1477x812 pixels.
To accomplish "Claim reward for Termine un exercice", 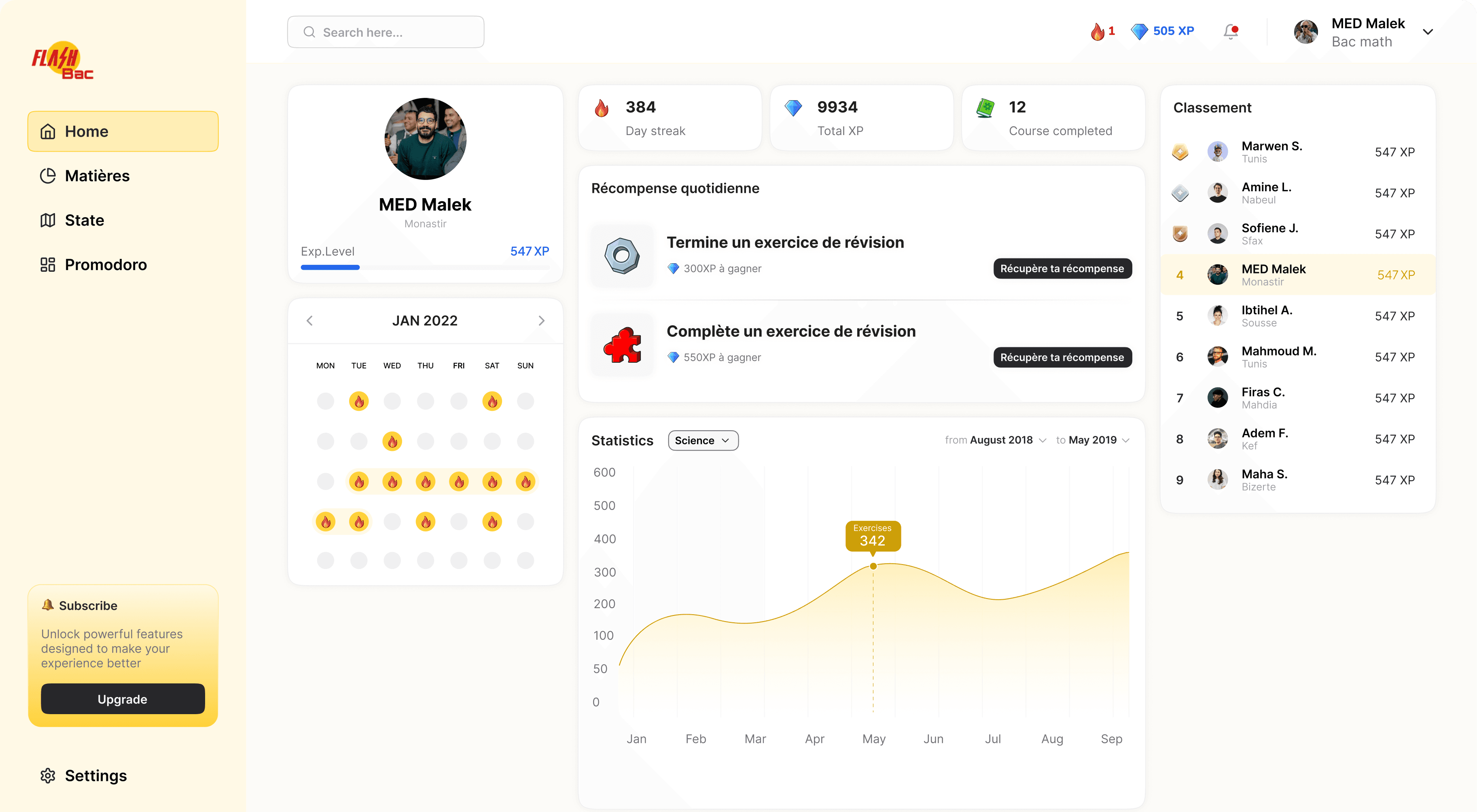I will (1062, 269).
